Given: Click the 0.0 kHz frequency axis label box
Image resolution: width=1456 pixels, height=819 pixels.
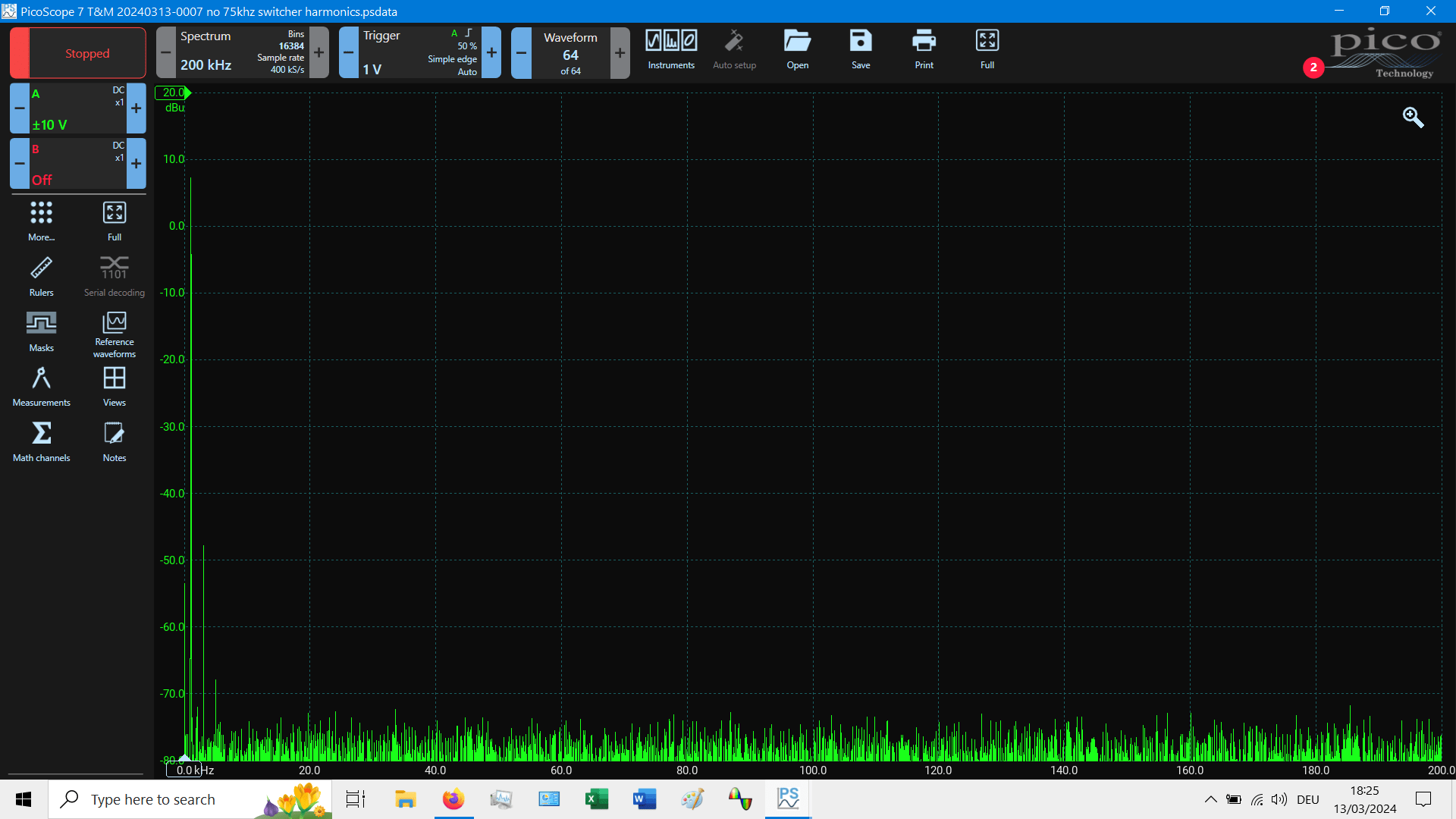Looking at the screenshot, I should coord(184,770).
